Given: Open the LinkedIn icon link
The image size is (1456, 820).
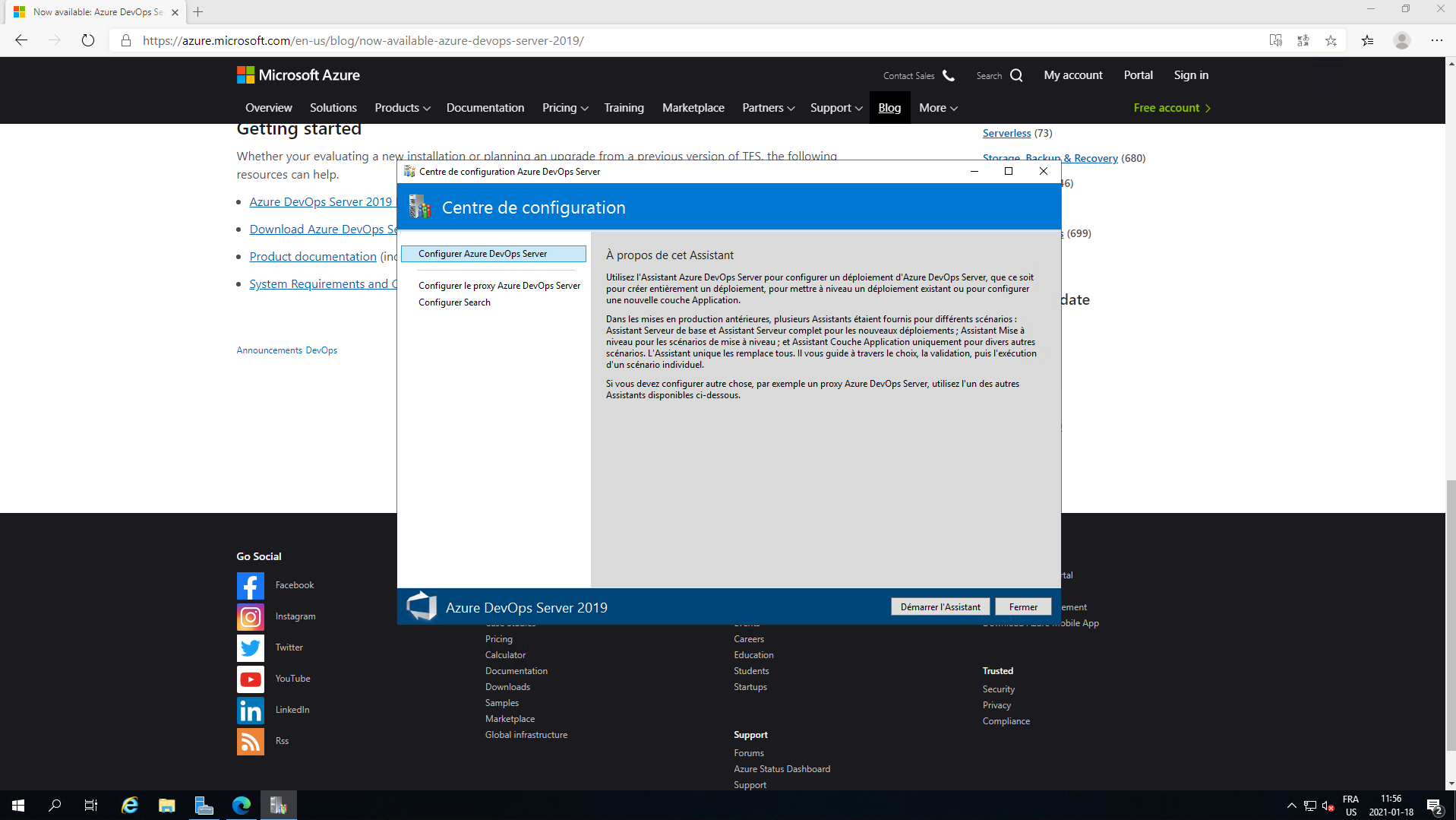Looking at the screenshot, I should click(250, 711).
